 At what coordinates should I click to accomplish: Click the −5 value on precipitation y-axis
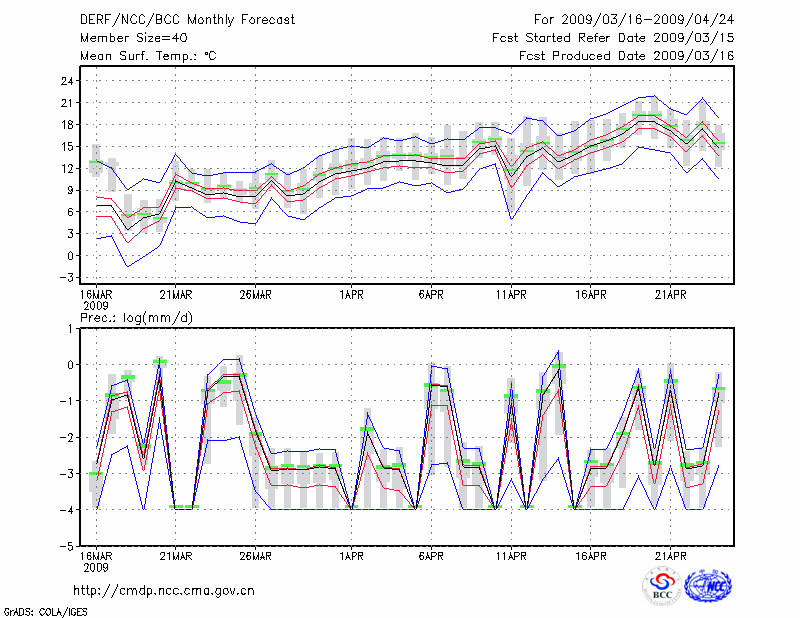pyautogui.click(x=66, y=547)
